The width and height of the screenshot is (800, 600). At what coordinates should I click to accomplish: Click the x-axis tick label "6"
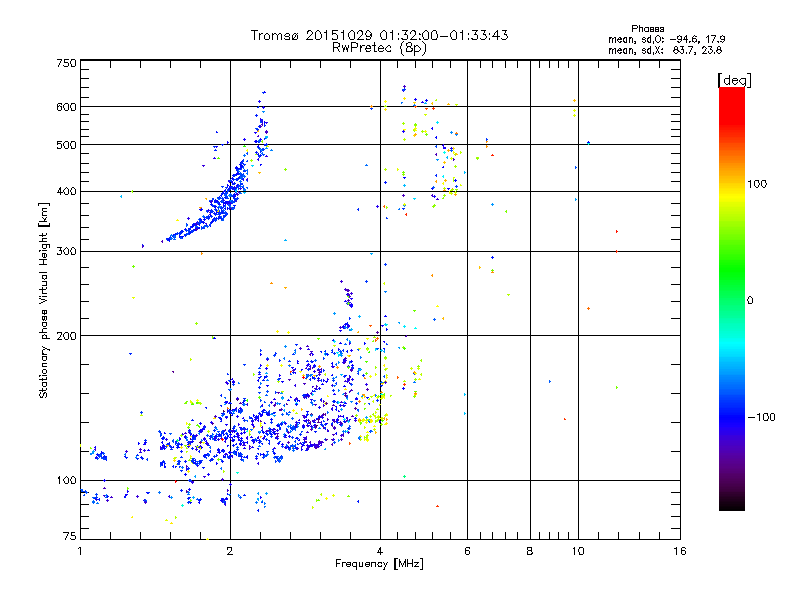click(x=467, y=551)
